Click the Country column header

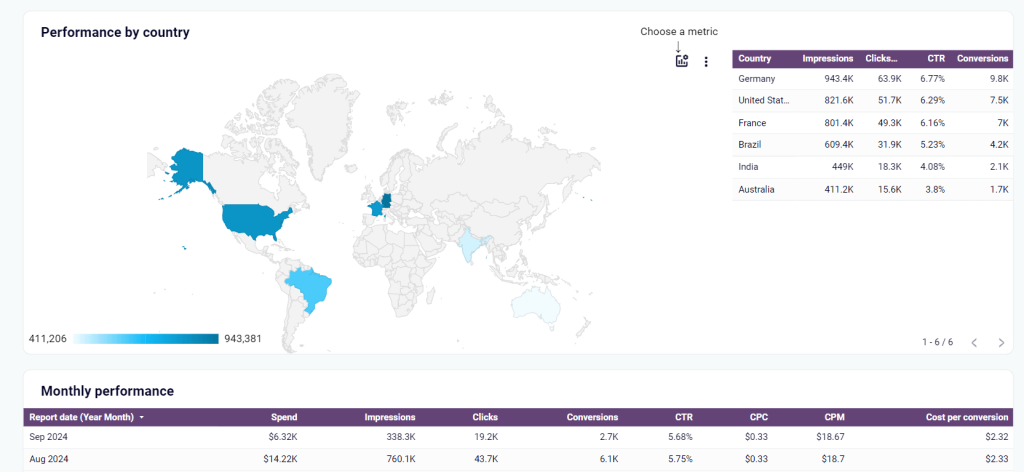pyautogui.click(x=754, y=58)
